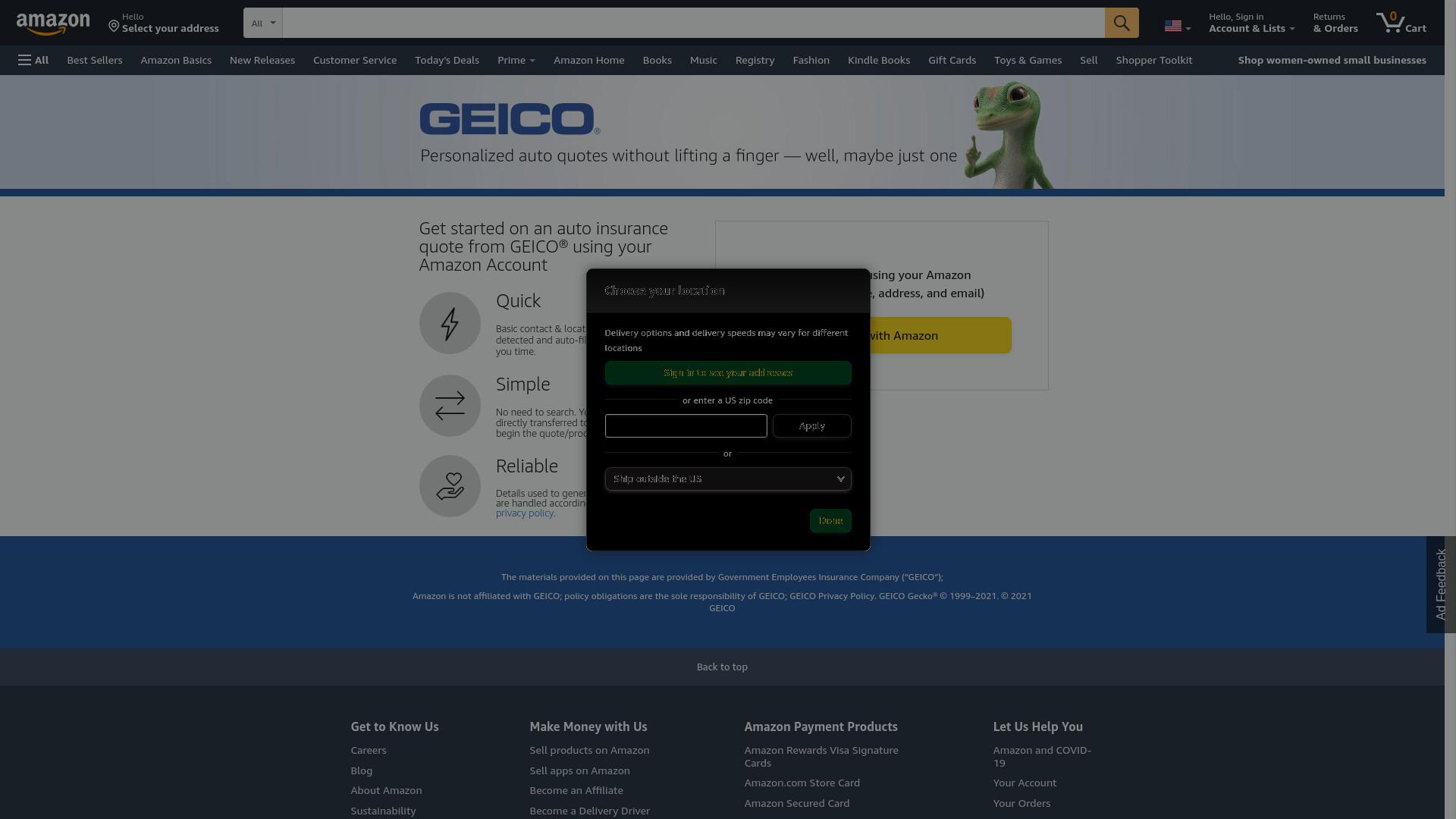Screen dimensions: 1456x819
Task: Open Amazon Basics in navigation
Action: click(176, 60)
